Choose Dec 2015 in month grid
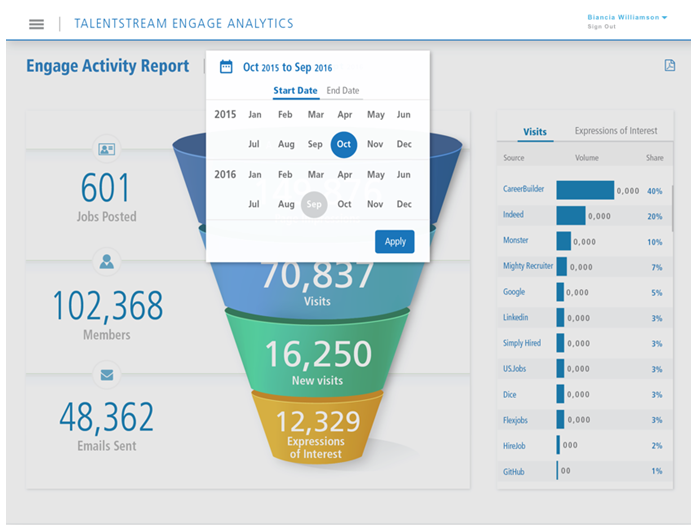This screenshot has height=529, width=697. 404,144
